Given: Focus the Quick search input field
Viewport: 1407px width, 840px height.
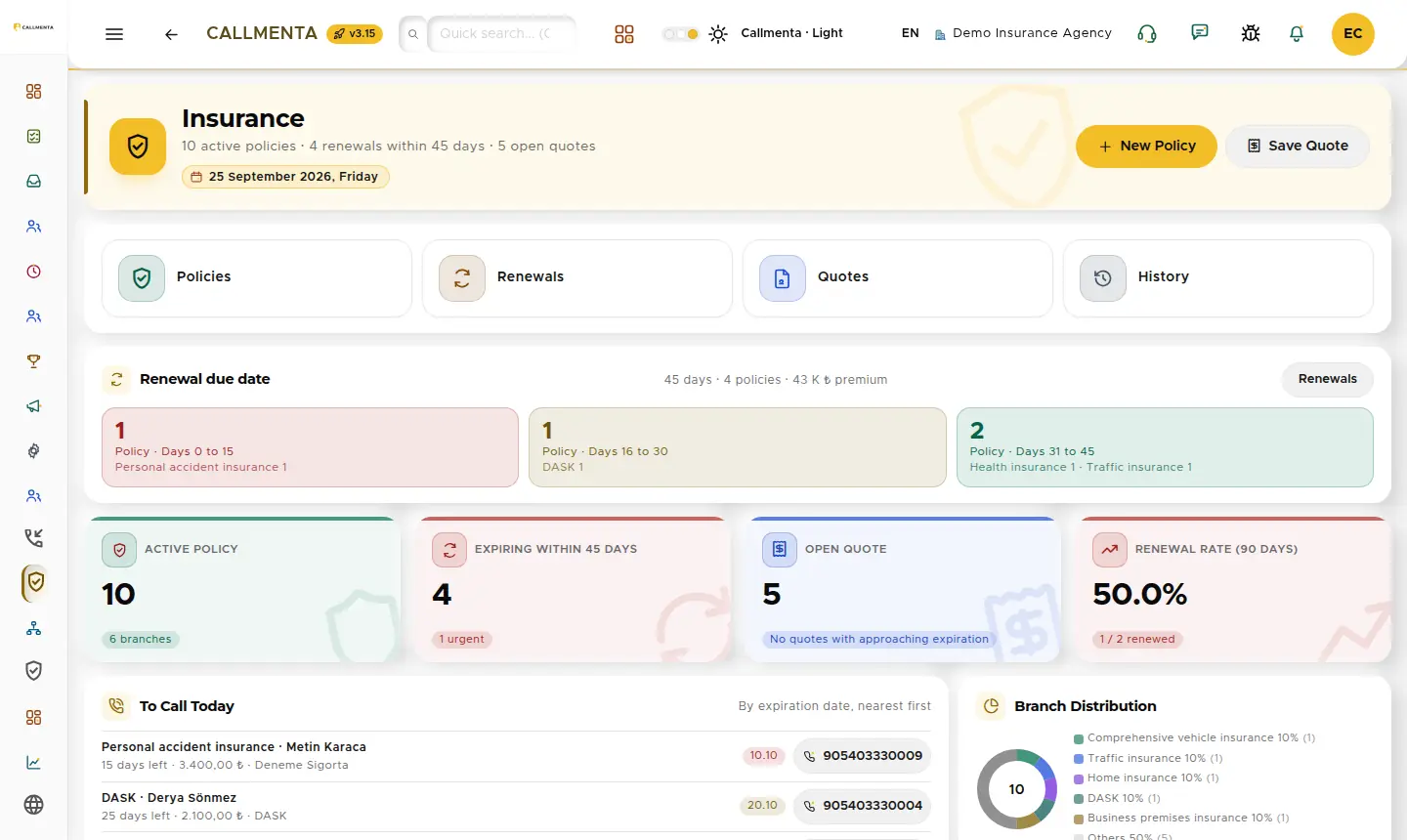Looking at the screenshot, I should [x=501, y=34].
